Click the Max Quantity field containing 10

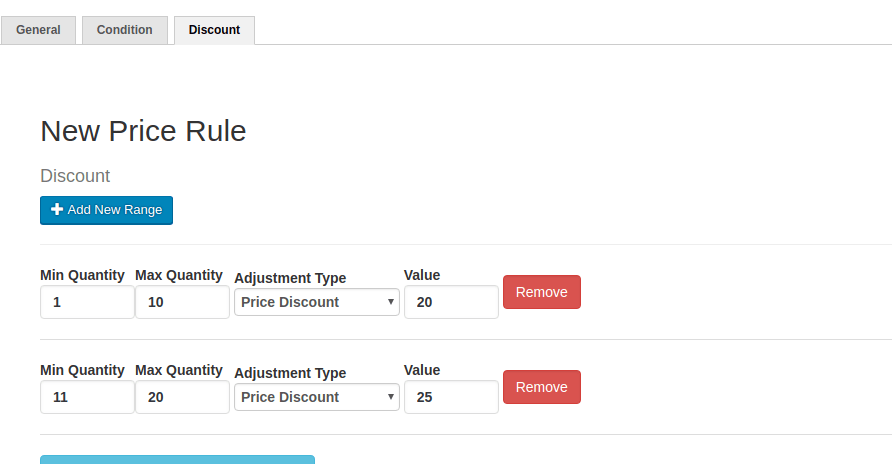coord(182,302)
